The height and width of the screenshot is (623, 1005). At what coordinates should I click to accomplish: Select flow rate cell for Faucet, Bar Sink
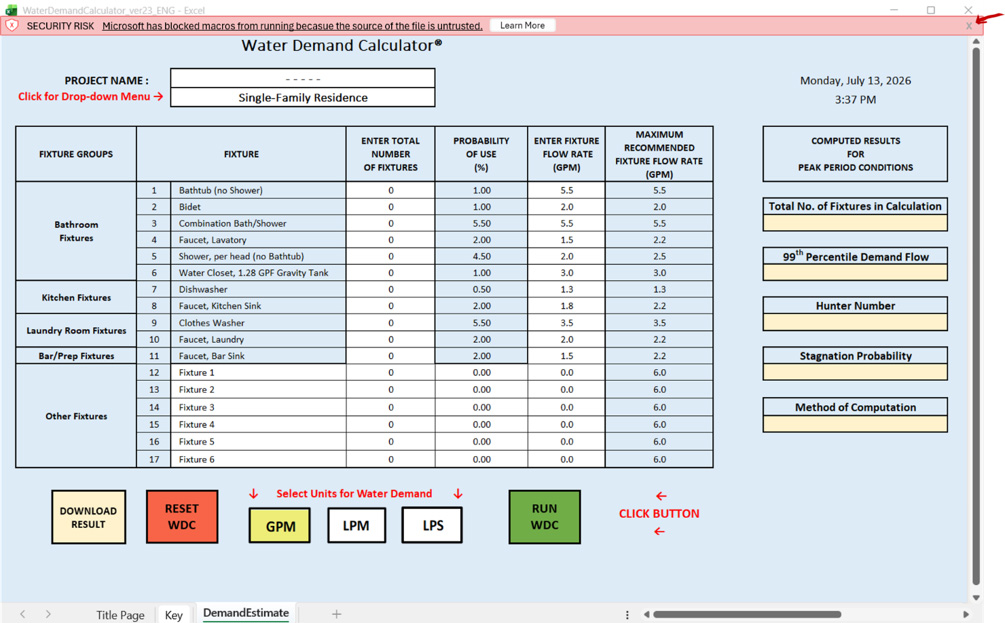567,356
